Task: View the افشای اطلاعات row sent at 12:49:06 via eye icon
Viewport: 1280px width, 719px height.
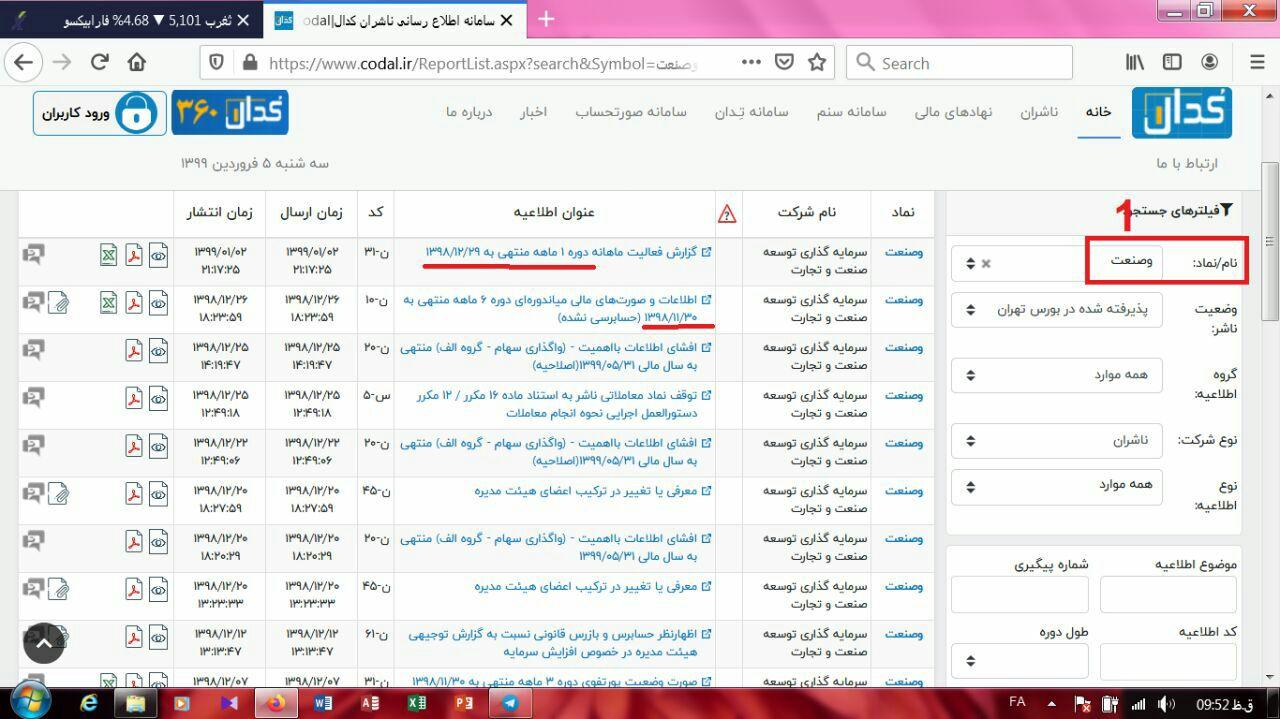Action: click(x=158, y=445)
